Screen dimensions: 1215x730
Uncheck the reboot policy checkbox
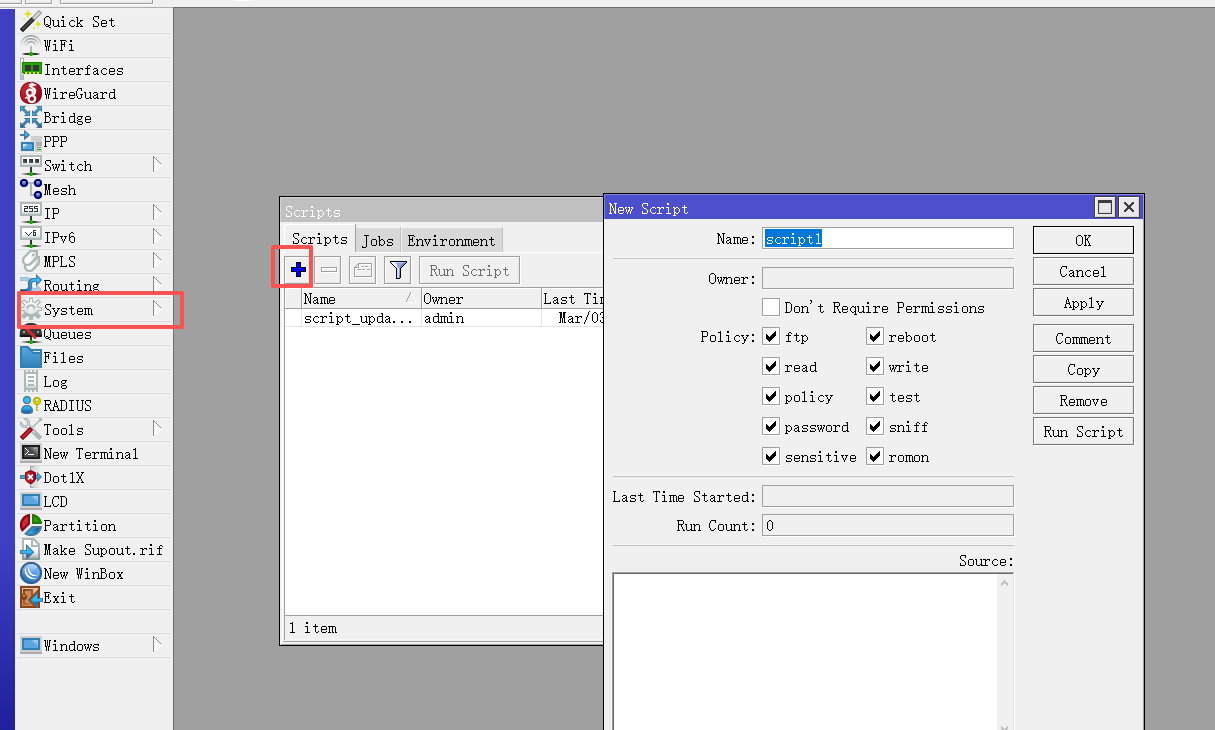pos(875,337)
